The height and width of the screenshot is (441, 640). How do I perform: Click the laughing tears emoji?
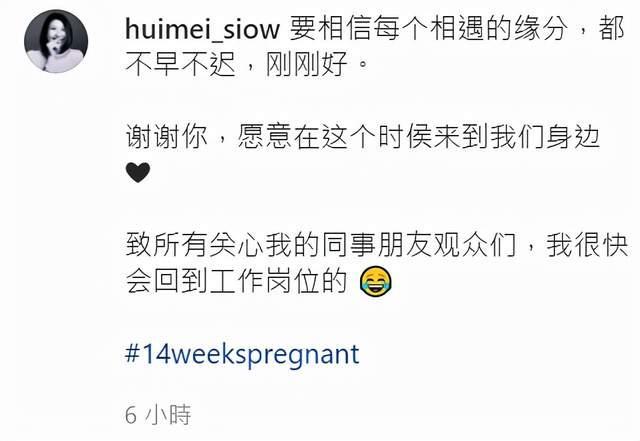pyautogui.click(x=376, y=281)
